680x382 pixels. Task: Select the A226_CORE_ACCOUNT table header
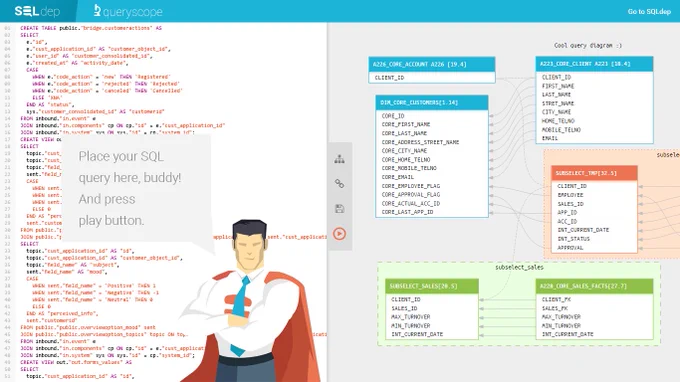point(432,64)
